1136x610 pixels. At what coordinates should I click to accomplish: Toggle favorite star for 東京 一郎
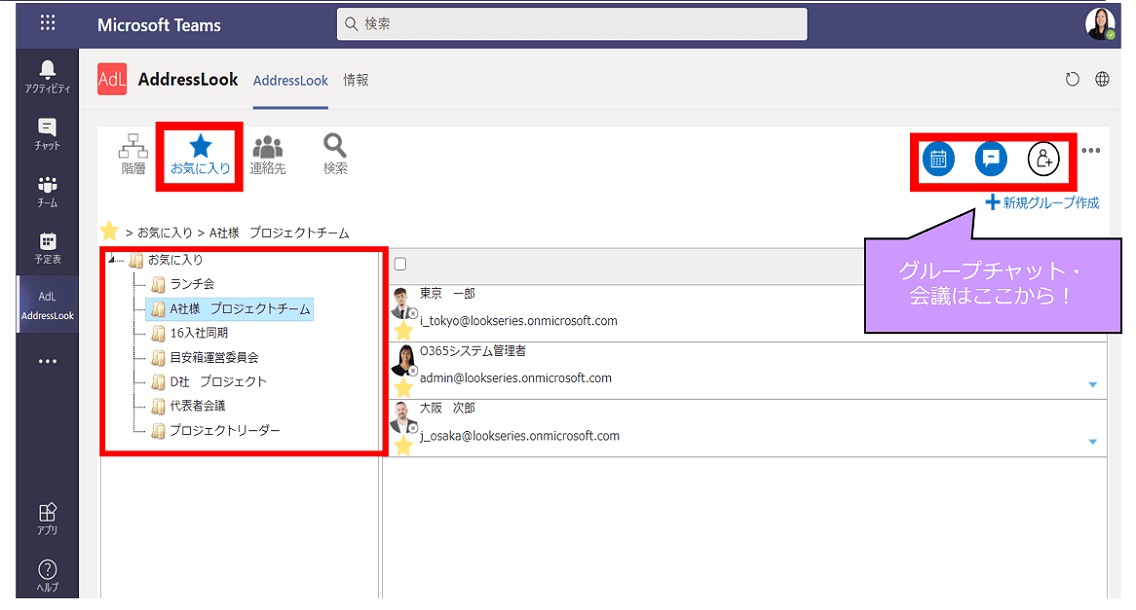(x=403, y=330)
